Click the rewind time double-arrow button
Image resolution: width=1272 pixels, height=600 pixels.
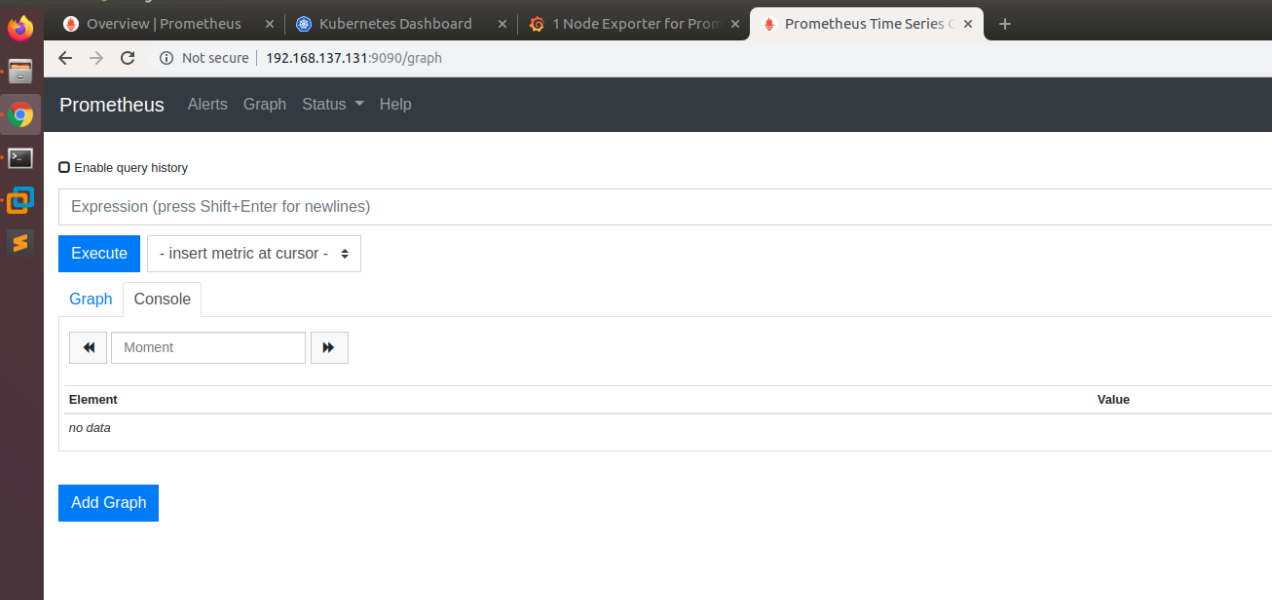[88, 348]
